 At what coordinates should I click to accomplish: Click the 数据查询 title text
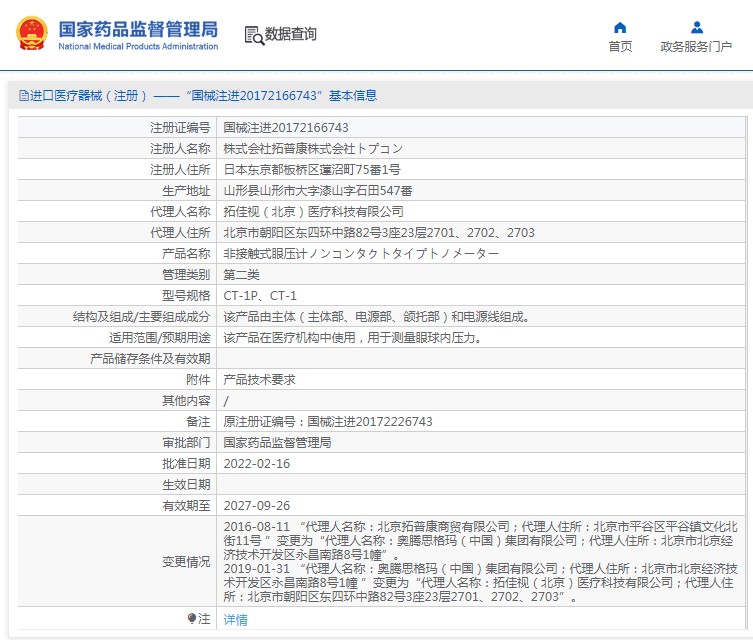point(291,34)
